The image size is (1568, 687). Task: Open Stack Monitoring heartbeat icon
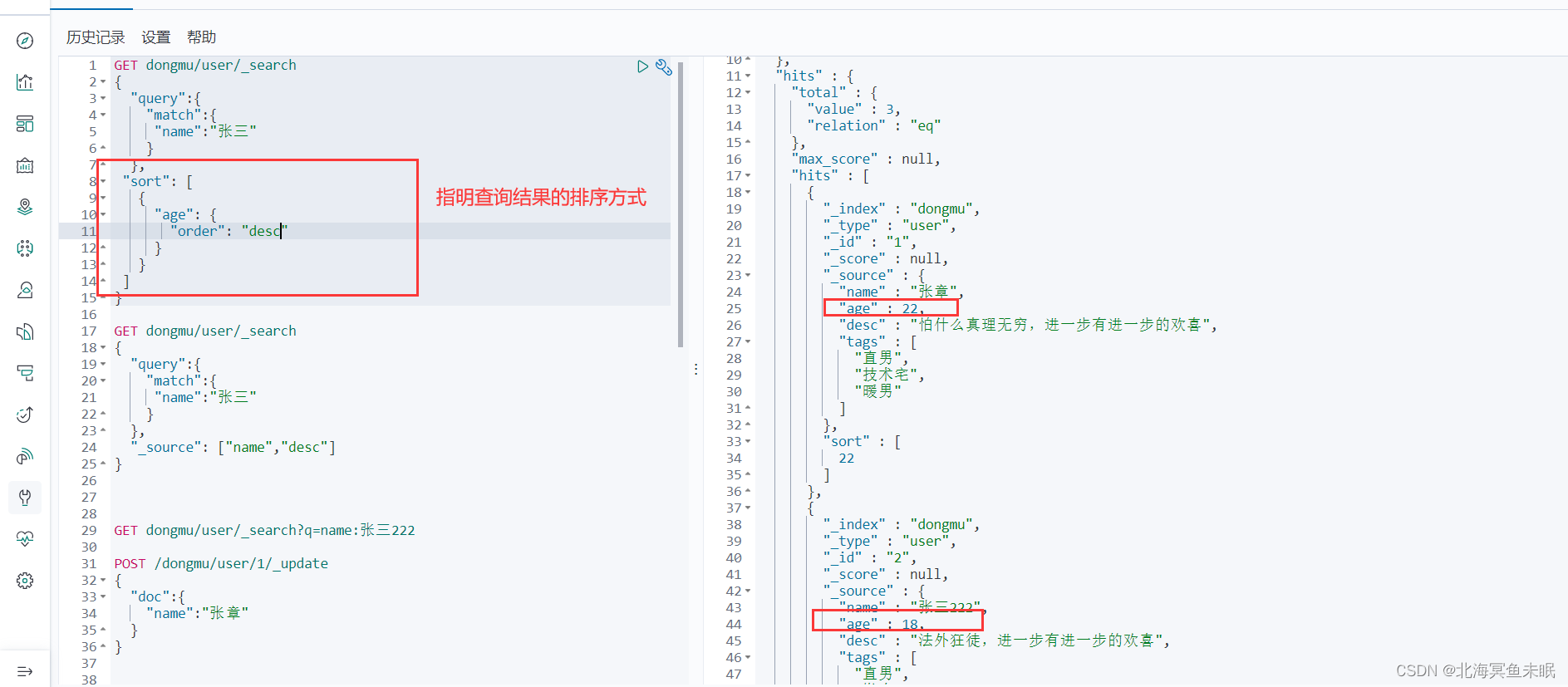(x=25, y=539)
